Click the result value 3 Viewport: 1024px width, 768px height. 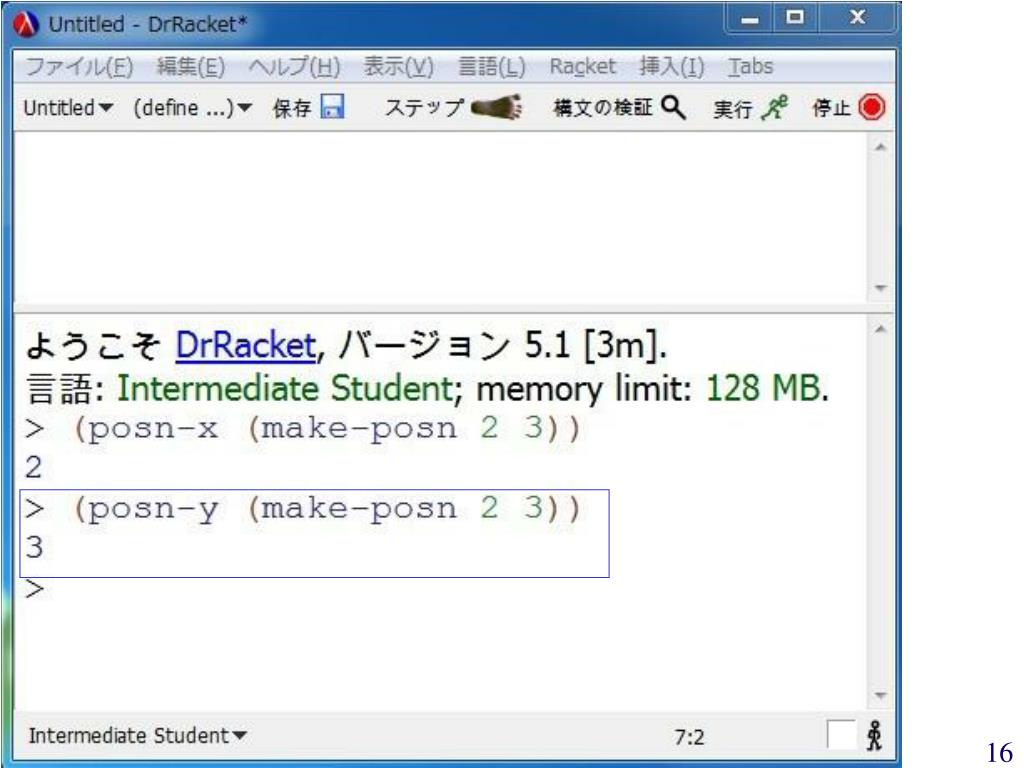[x=34, y=547]
